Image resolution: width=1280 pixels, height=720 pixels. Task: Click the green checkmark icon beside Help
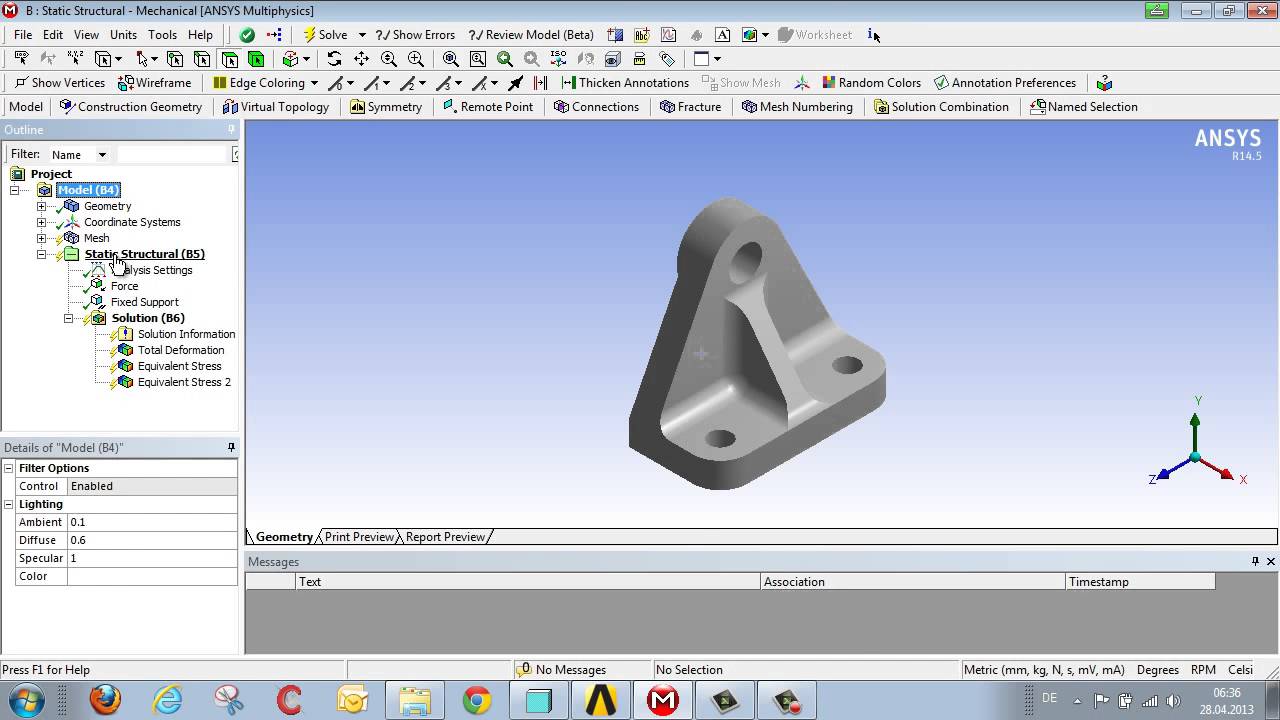[x=247, y=34]
